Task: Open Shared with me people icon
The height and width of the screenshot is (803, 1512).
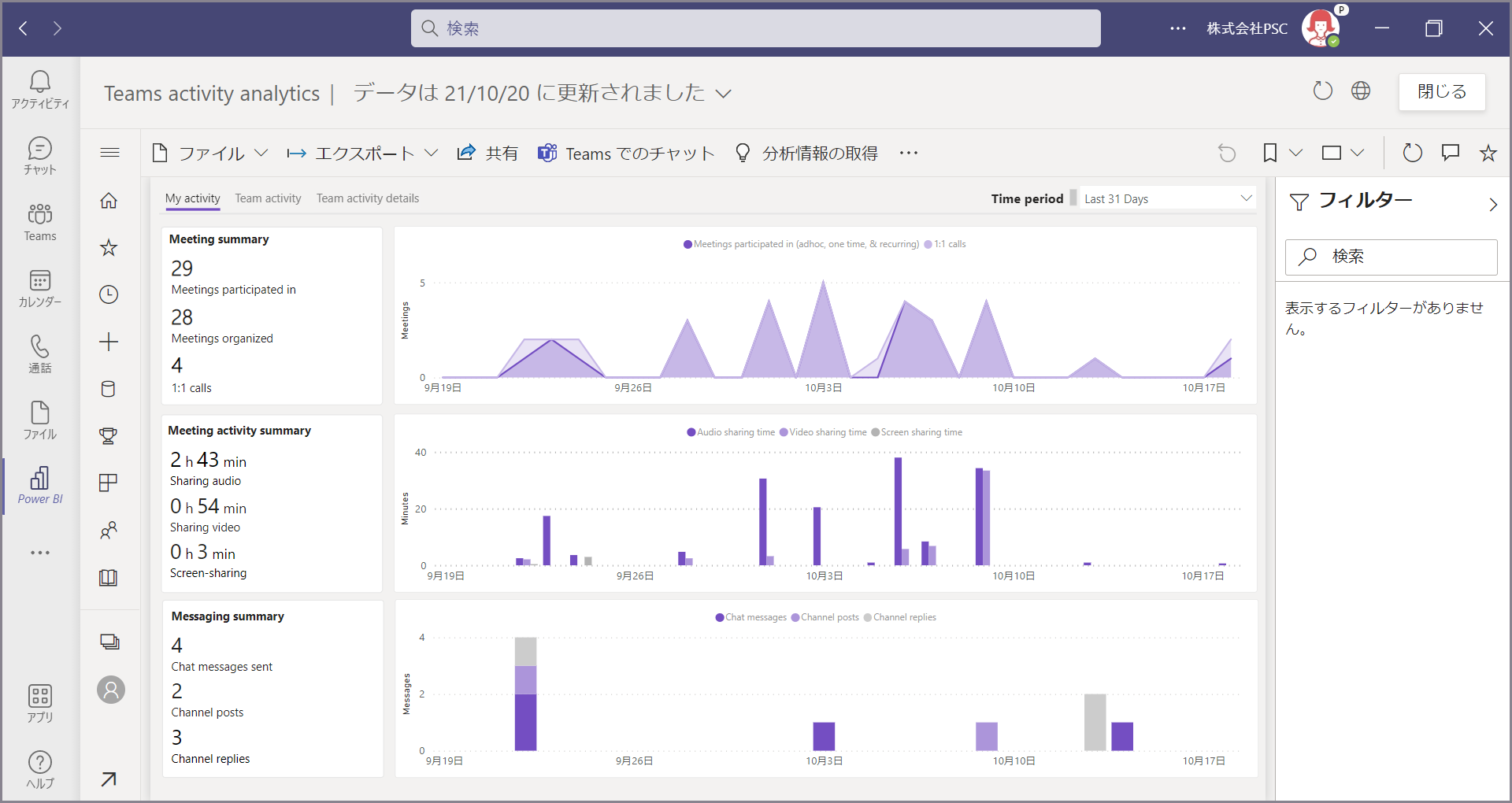Action: point(109,530)
